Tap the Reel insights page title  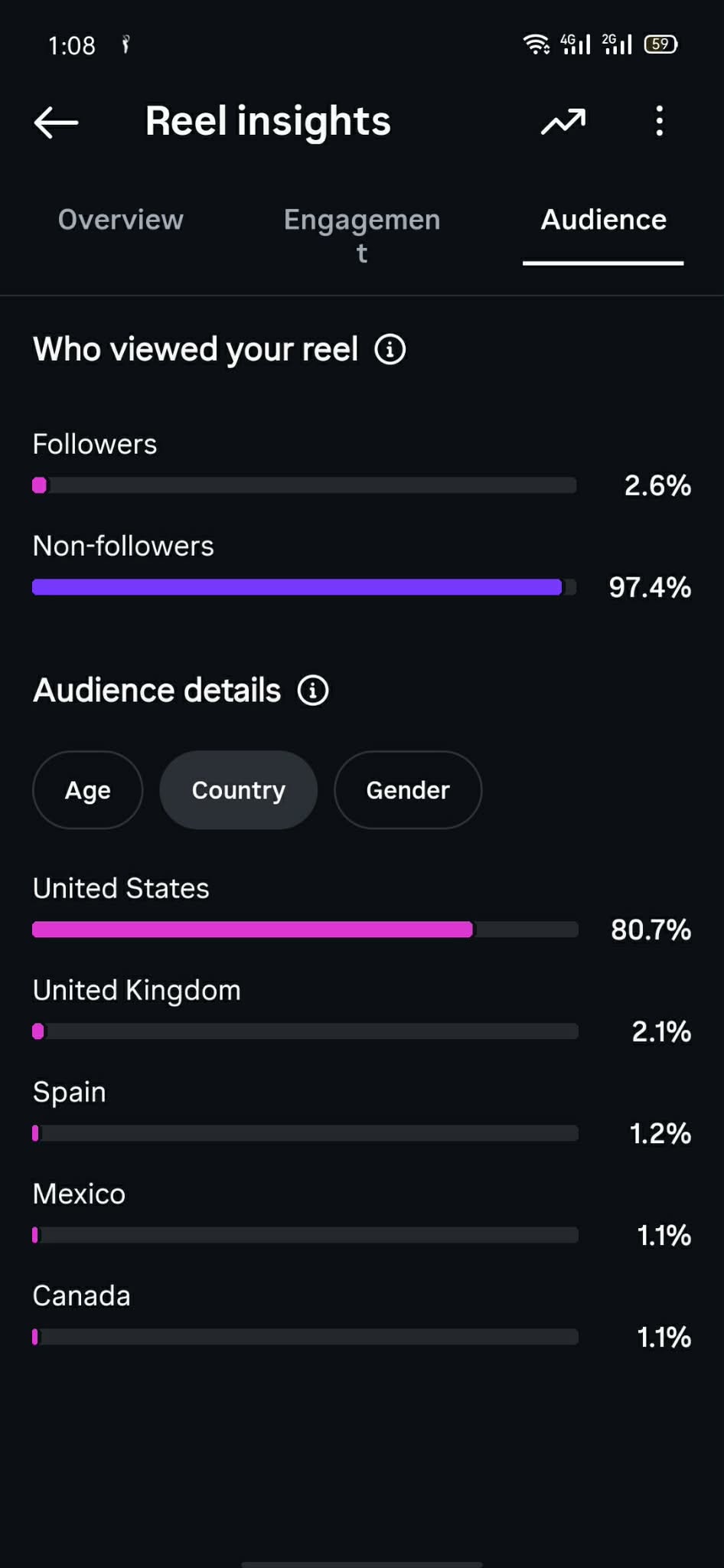pos(268,122)
